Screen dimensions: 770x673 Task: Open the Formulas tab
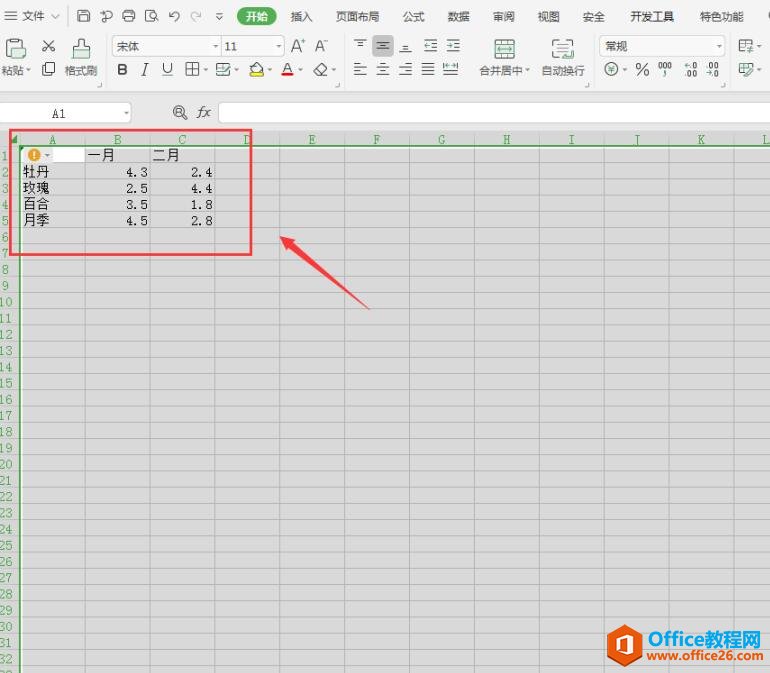pos(413,17)
